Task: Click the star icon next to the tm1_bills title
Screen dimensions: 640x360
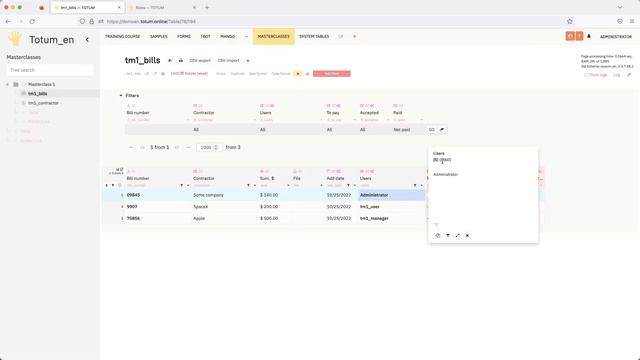Action: tap(170, 60)
